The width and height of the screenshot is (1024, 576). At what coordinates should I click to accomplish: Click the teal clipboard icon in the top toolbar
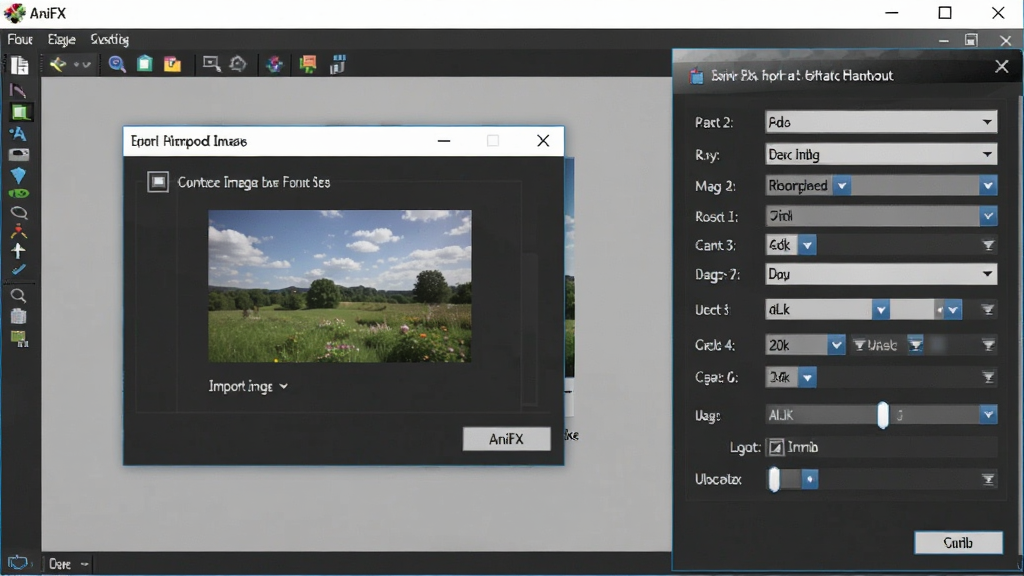pyautogui.click(x=144, y=64)
